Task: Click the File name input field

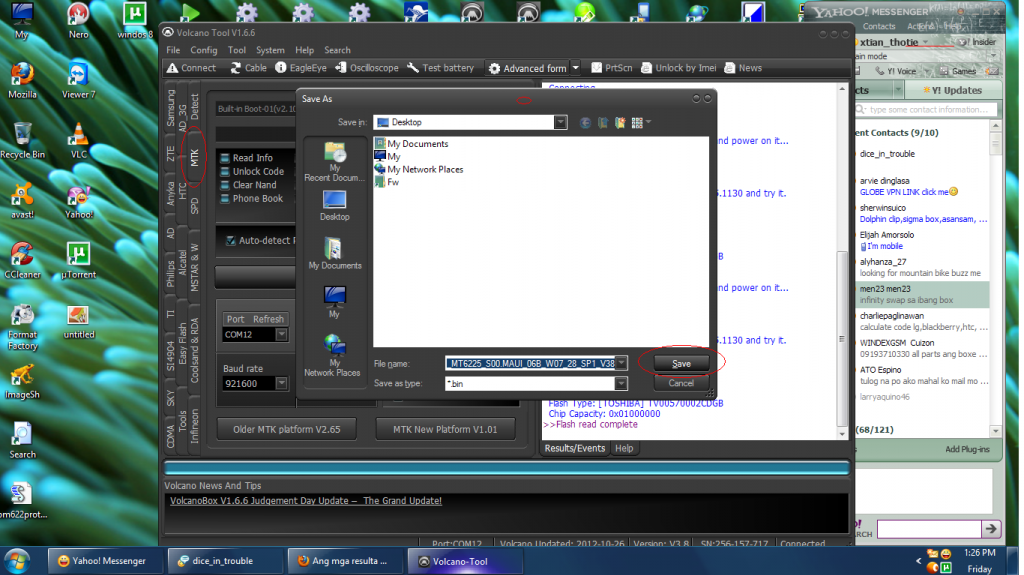Action: click(530, 363)
